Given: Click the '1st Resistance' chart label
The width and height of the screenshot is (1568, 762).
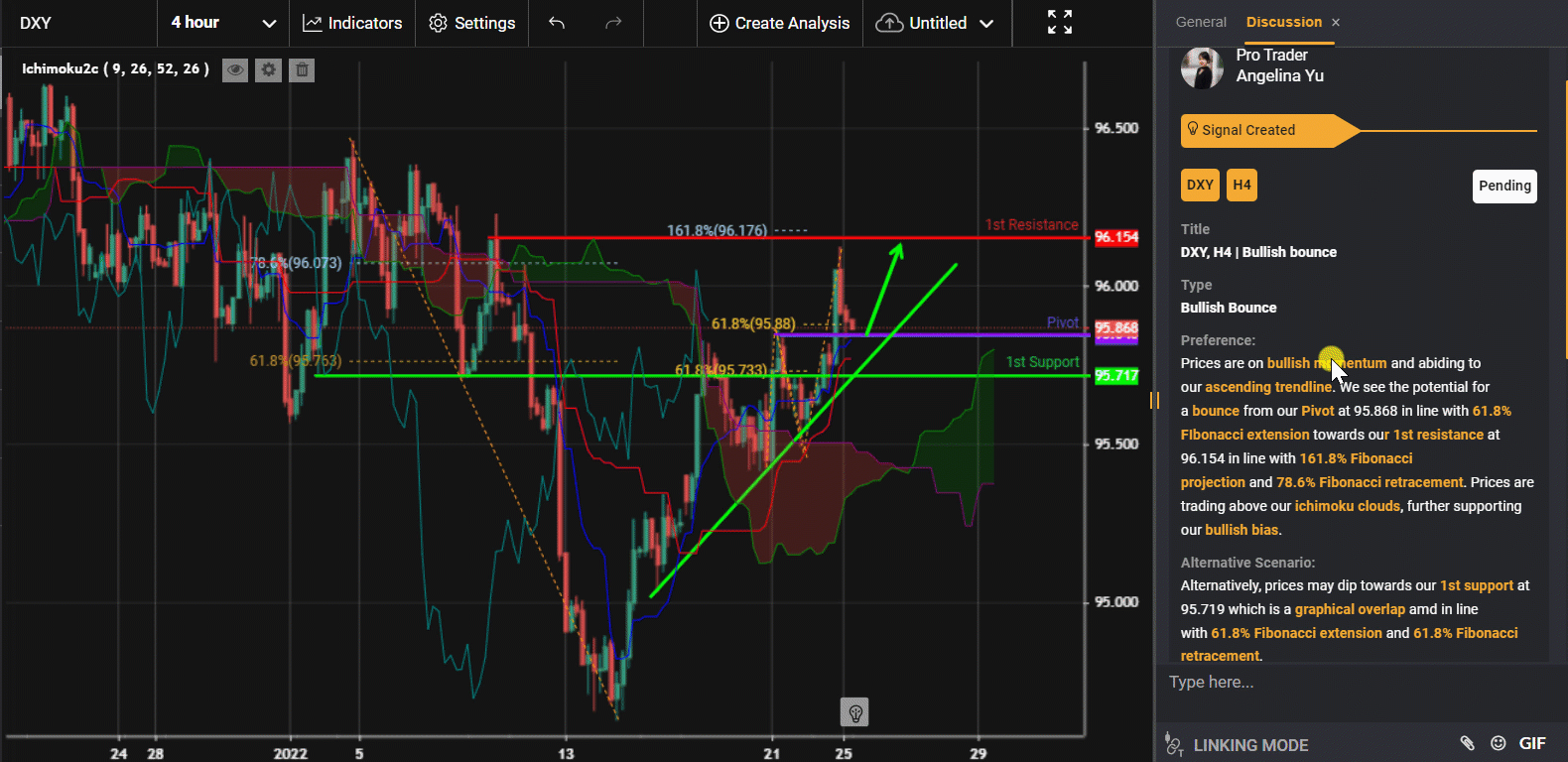Looking at the screenshot, I should click(x=1031, y=225).
